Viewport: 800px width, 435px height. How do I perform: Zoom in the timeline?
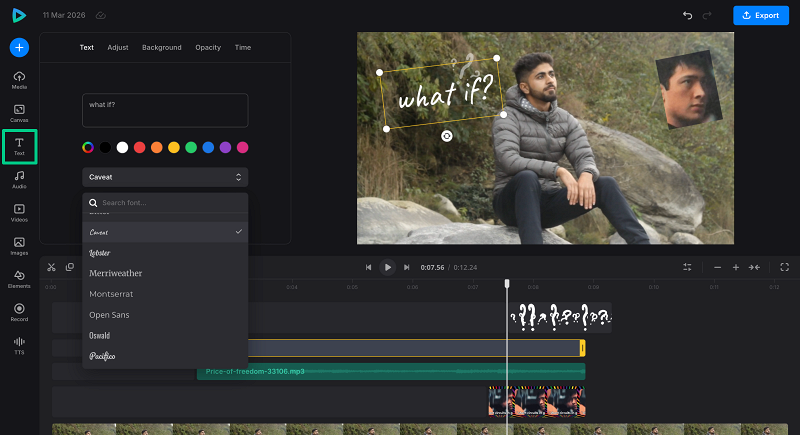736,267
